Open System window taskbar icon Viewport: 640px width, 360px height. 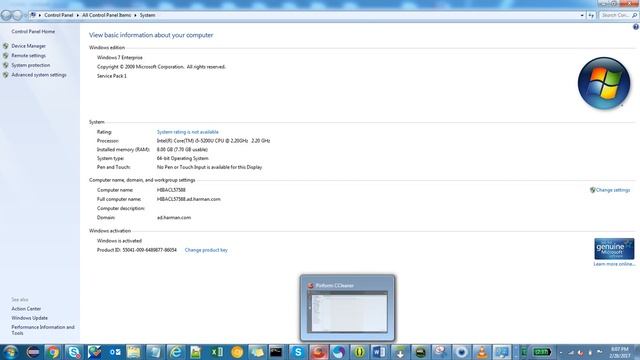click(502, 352)
